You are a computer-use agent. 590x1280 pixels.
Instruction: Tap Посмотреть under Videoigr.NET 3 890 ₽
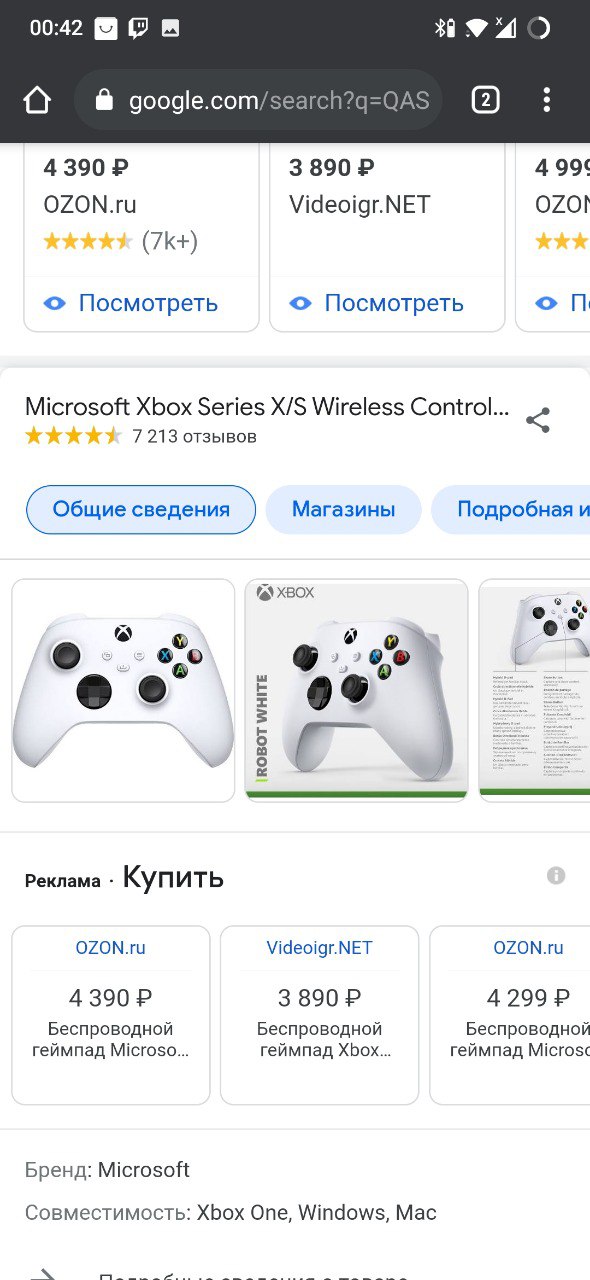click(394, 303)
